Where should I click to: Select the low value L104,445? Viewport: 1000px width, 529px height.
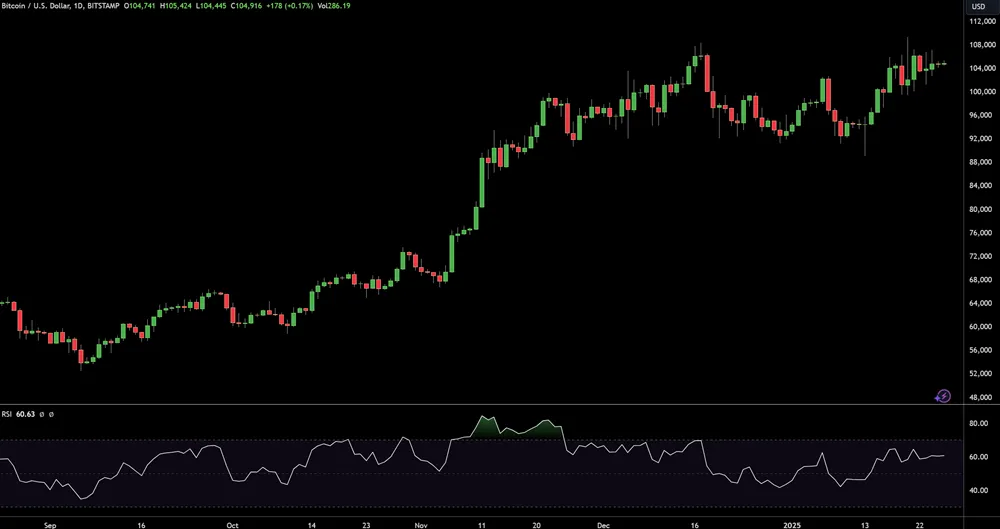click(211, 5)
